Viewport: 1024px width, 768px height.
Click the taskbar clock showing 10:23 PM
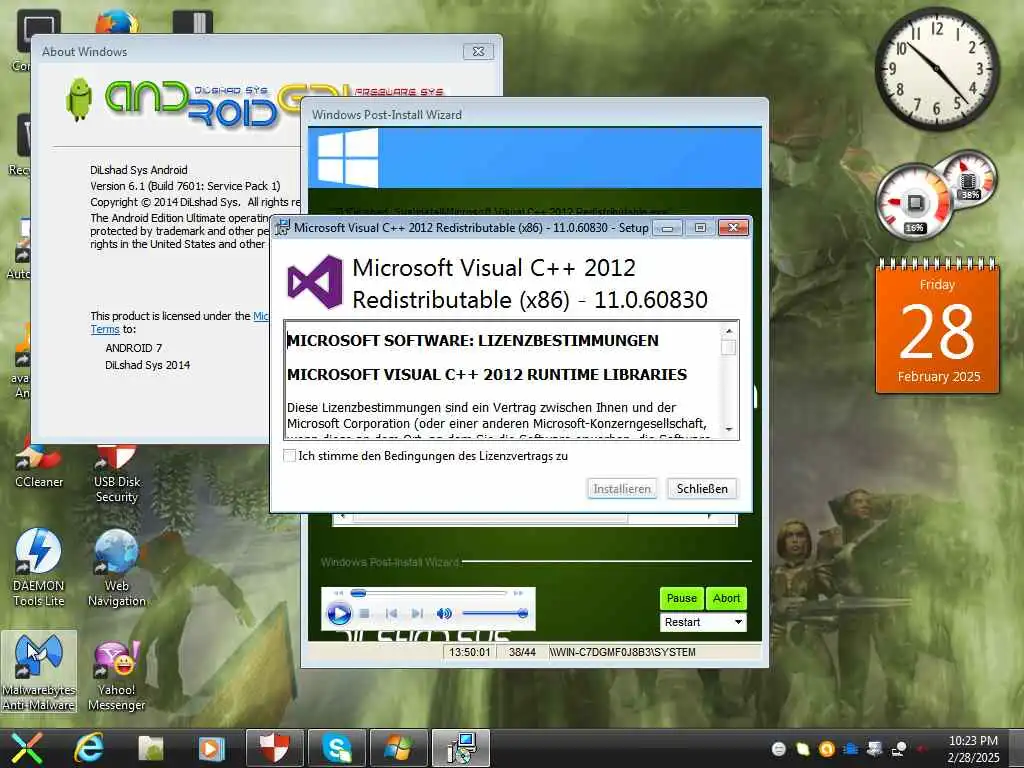(x=974, y=749)
